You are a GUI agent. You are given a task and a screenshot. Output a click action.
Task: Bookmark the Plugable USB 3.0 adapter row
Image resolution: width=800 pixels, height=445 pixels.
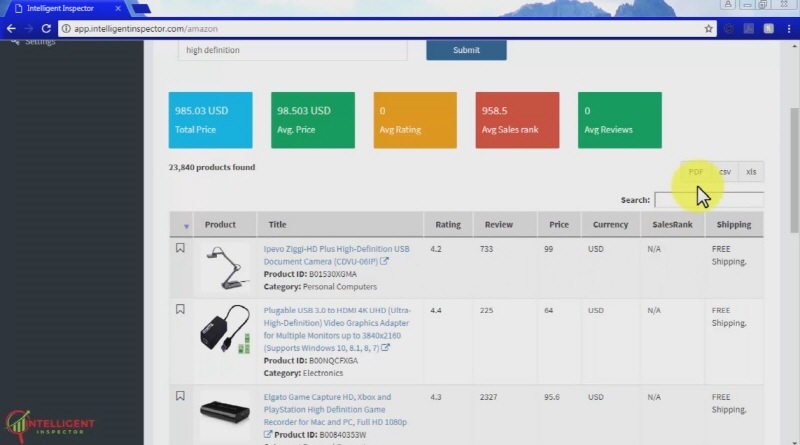(180, 309)
